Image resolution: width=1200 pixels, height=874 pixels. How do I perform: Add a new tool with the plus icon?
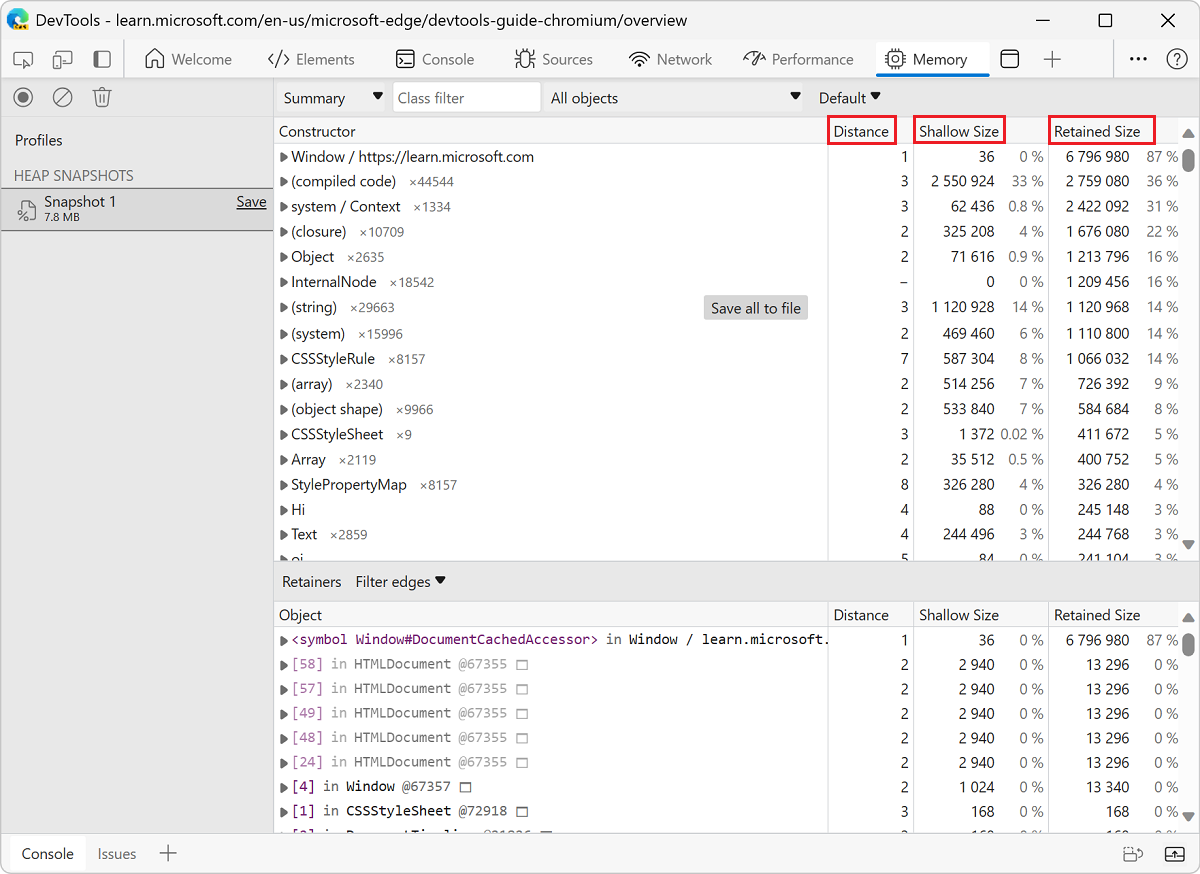pos(1052,59)
